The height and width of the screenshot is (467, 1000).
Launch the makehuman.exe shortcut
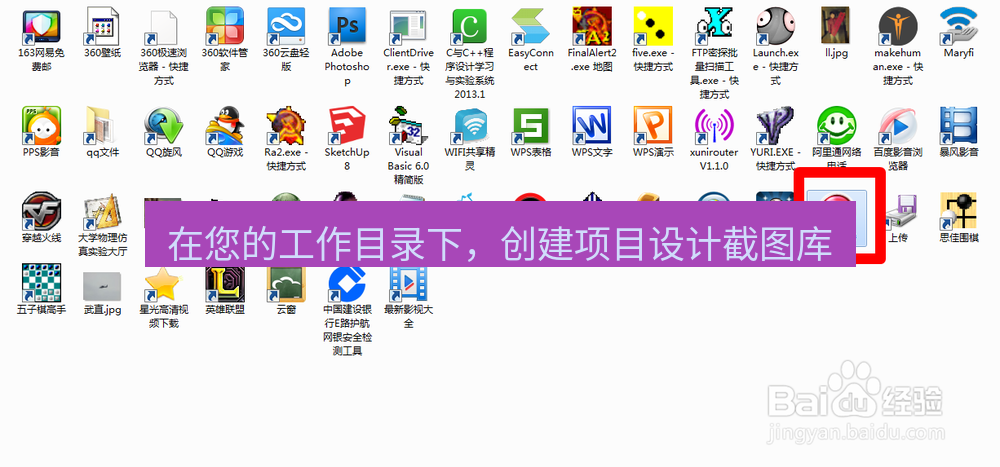(899, 25)
